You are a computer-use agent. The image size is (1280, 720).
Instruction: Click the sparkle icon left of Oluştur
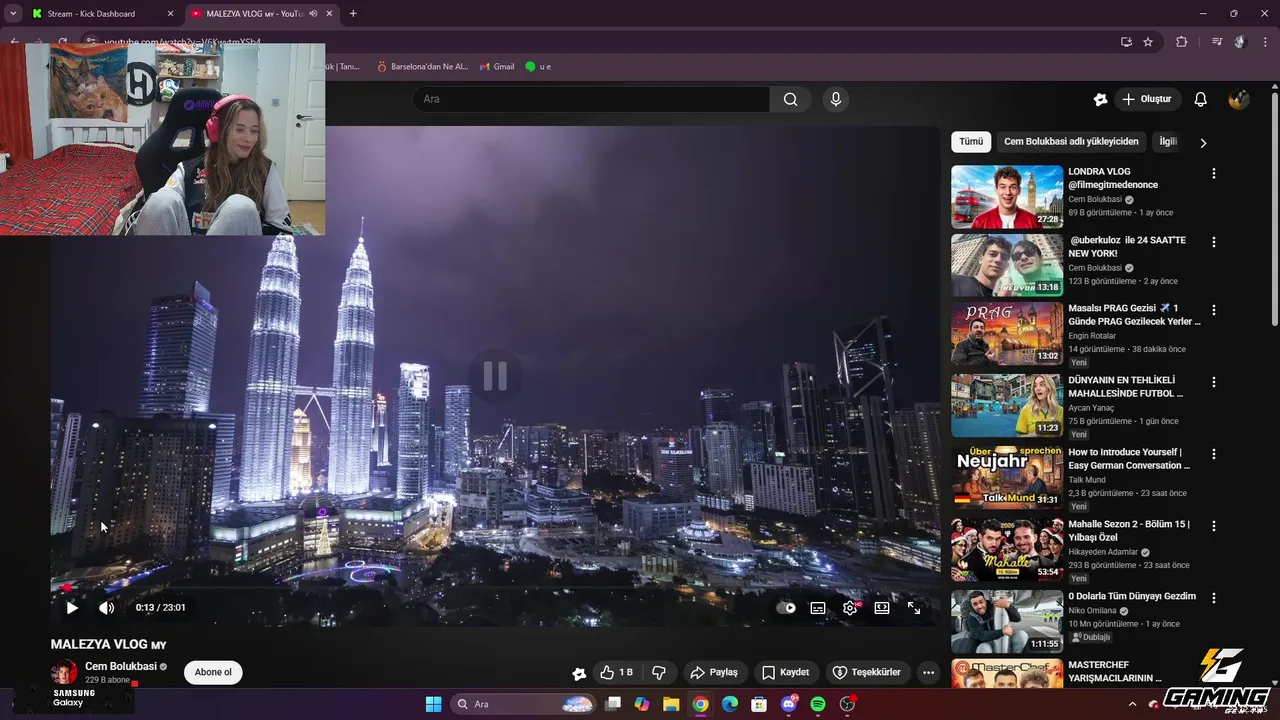click(1101, 99)
